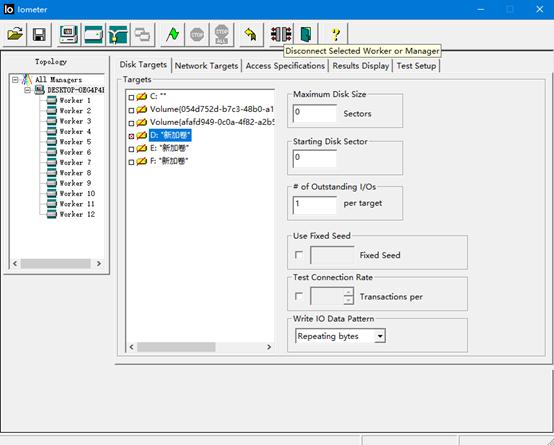The height and width of the screenshot is (445, 554).
Task: Open the Results Display tab
Action: (361, 66)
